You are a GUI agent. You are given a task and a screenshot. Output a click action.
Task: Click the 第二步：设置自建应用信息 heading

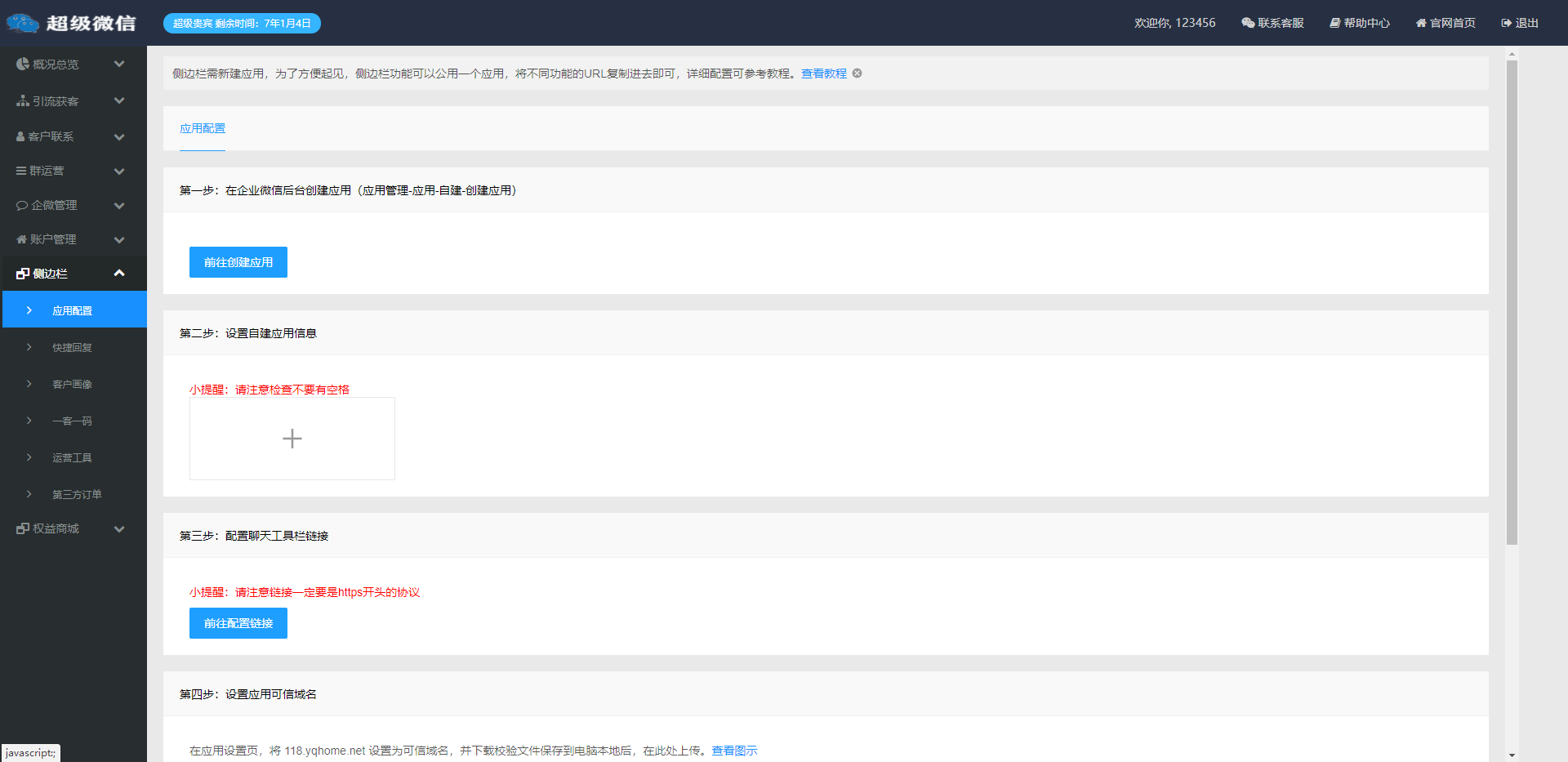tap(248, 333)
